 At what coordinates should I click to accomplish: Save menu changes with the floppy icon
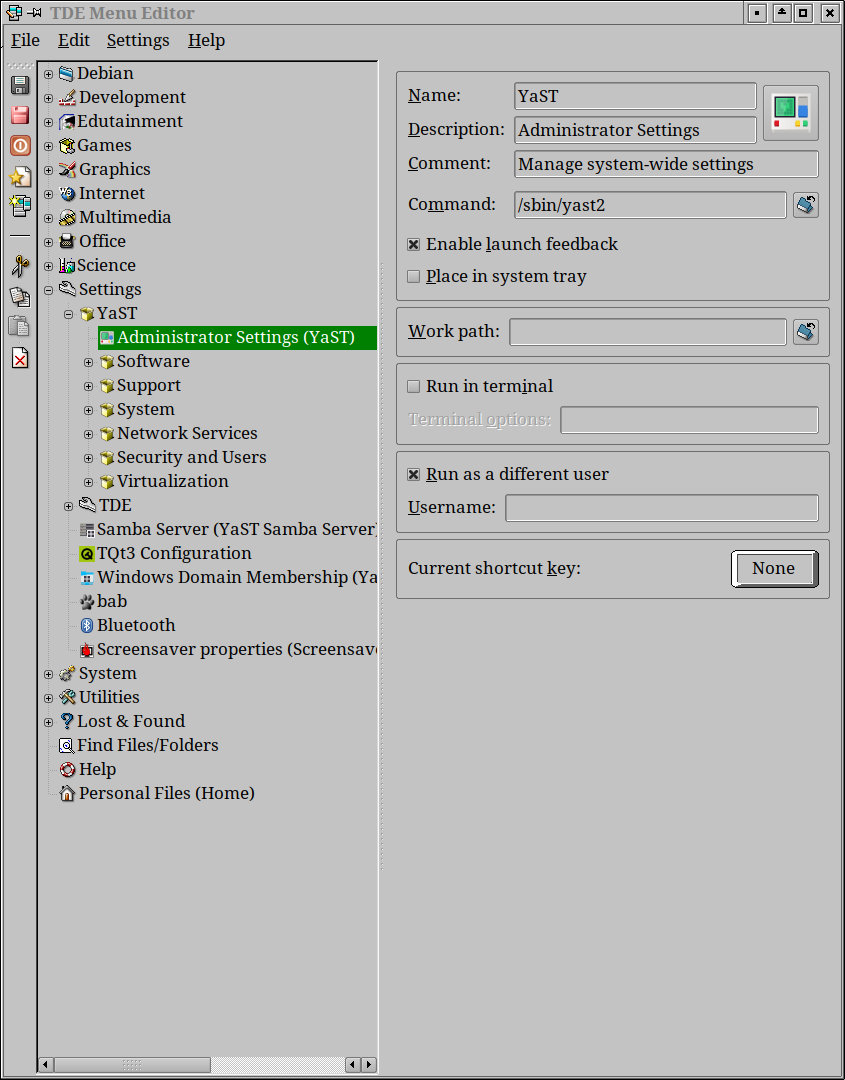tap(20, 85)
